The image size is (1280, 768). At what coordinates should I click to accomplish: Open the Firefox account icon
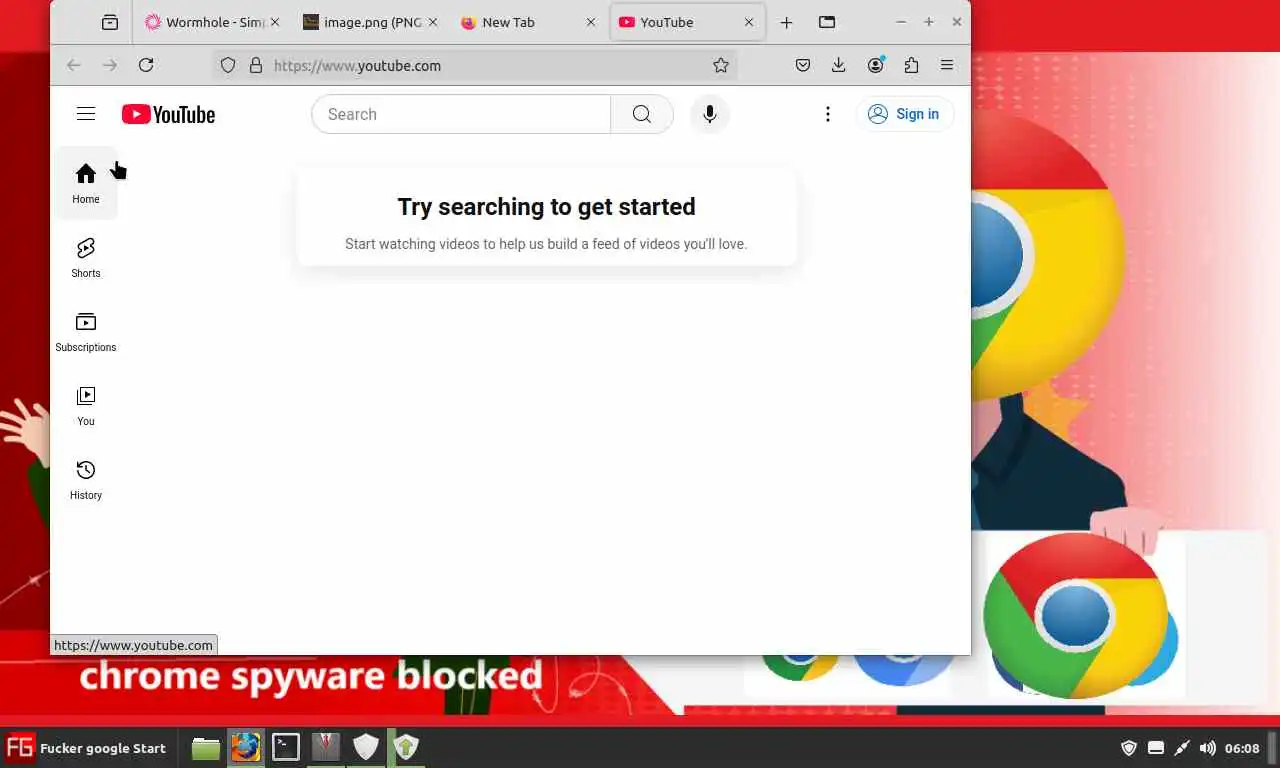pyautogui.click(x=876, y=65)
